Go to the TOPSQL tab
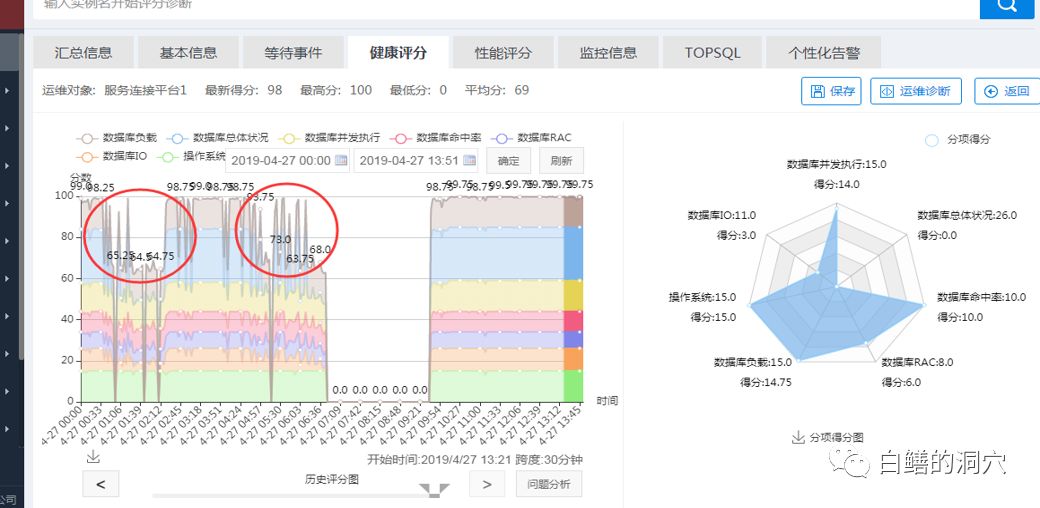 click(x=712, y=53)
